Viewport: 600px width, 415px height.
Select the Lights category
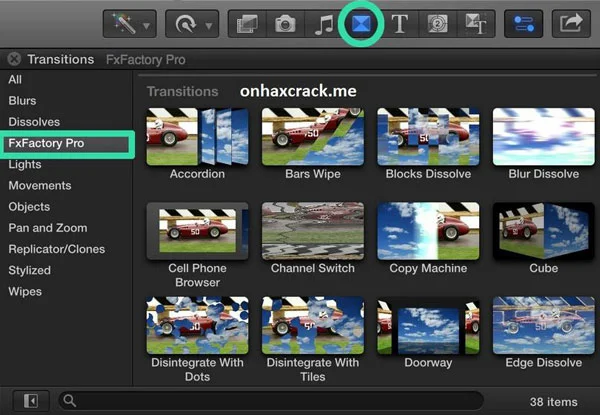tap(25, 164)
